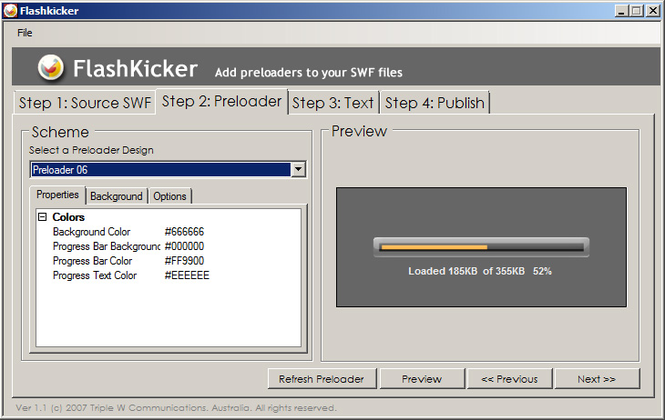Open Step 4: Publish tab

[x=434, y=103]
